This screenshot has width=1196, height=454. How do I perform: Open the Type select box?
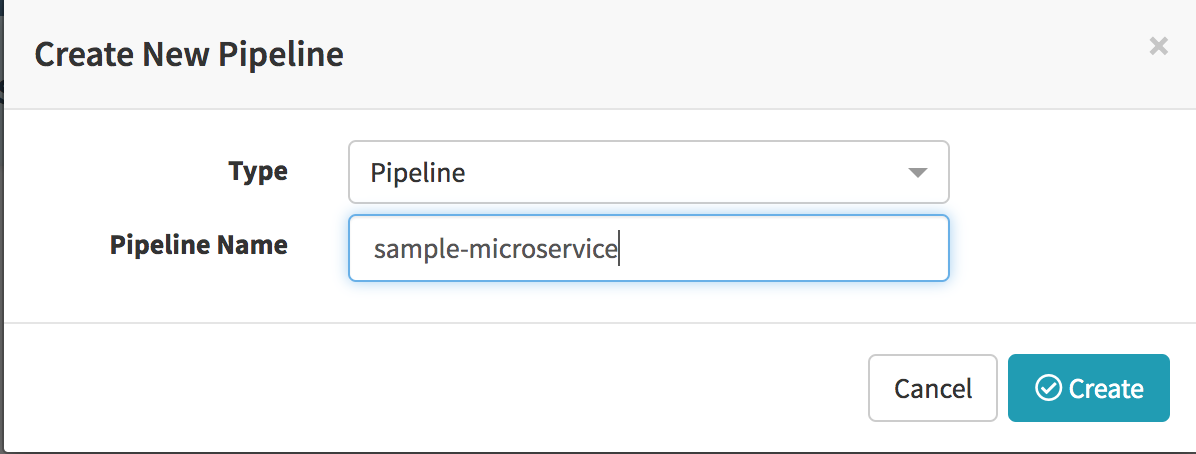point(648,173)
